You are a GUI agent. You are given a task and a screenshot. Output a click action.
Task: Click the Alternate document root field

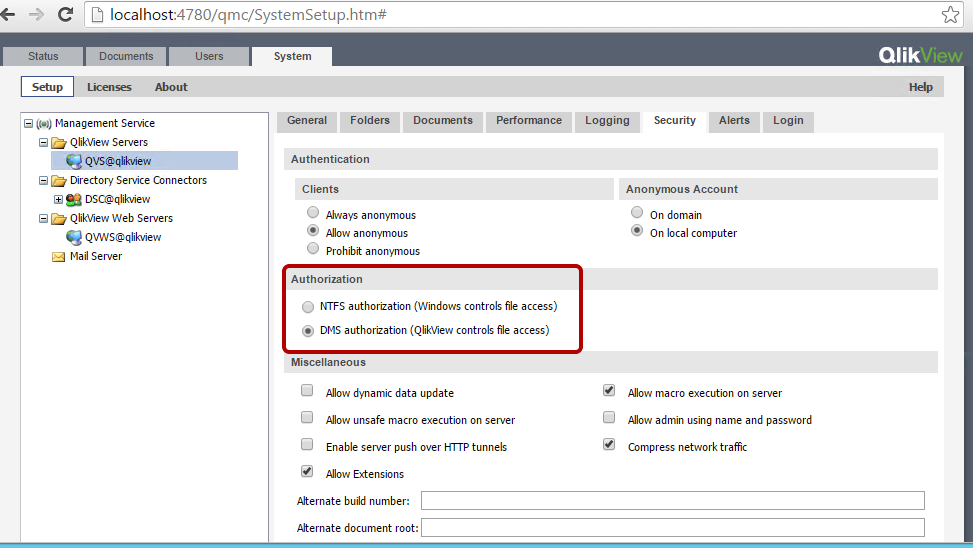coord(673,528)
